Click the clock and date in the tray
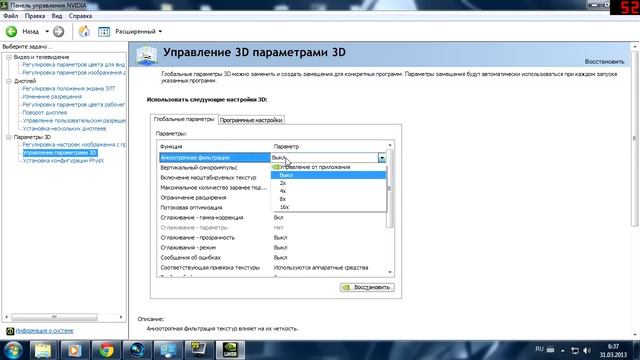 (613, 351)
